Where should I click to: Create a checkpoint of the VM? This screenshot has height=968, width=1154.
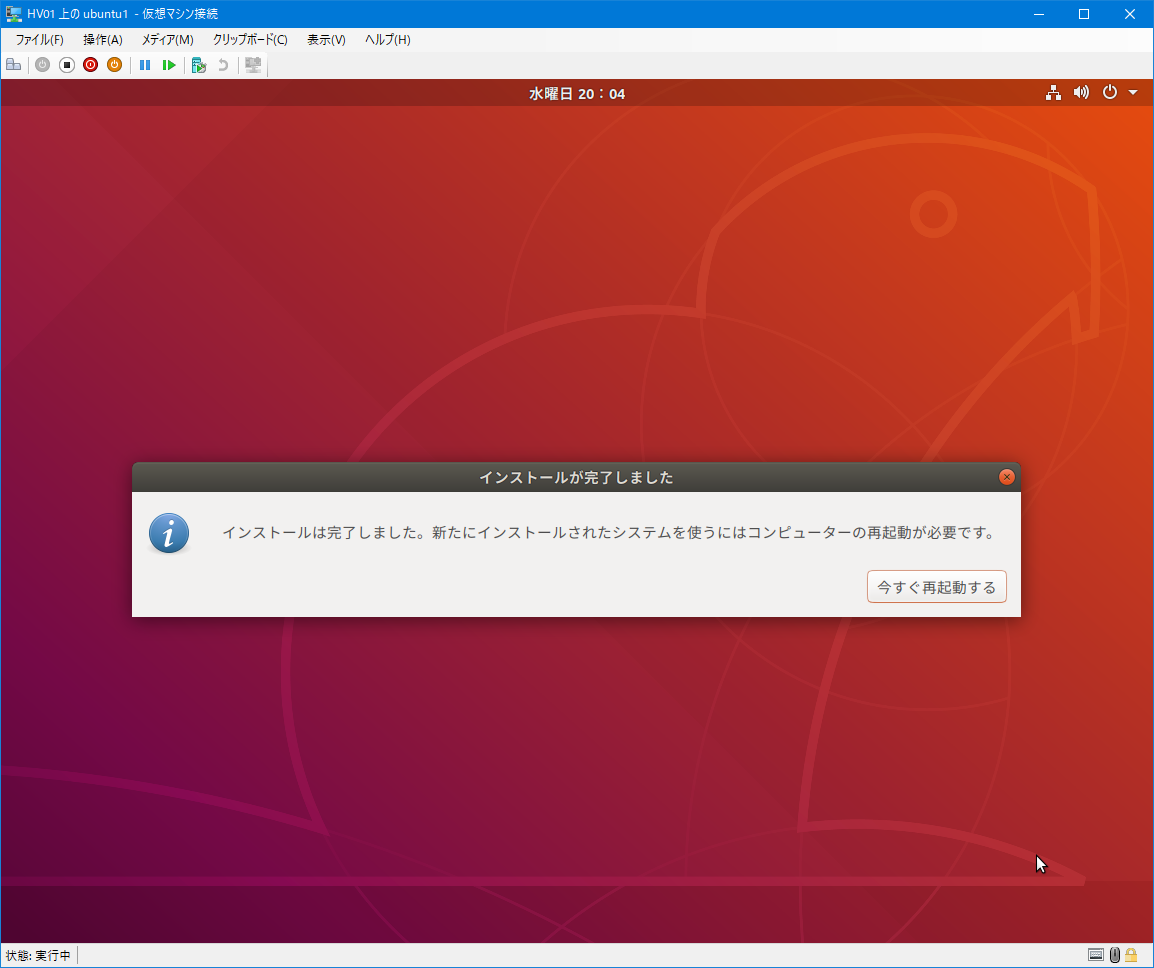coord(198,64)
